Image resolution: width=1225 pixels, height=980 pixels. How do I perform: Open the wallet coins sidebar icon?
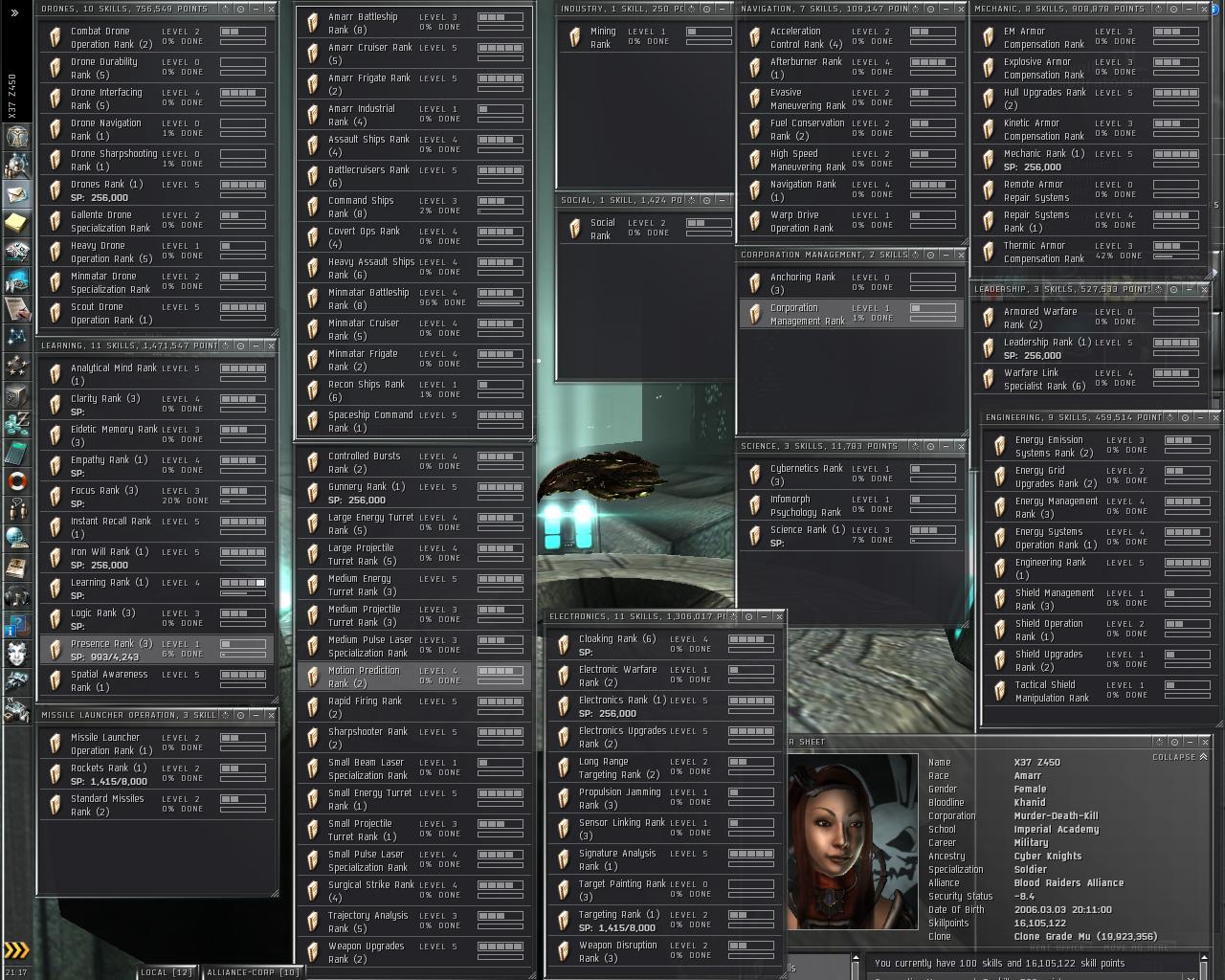[18, 423]
